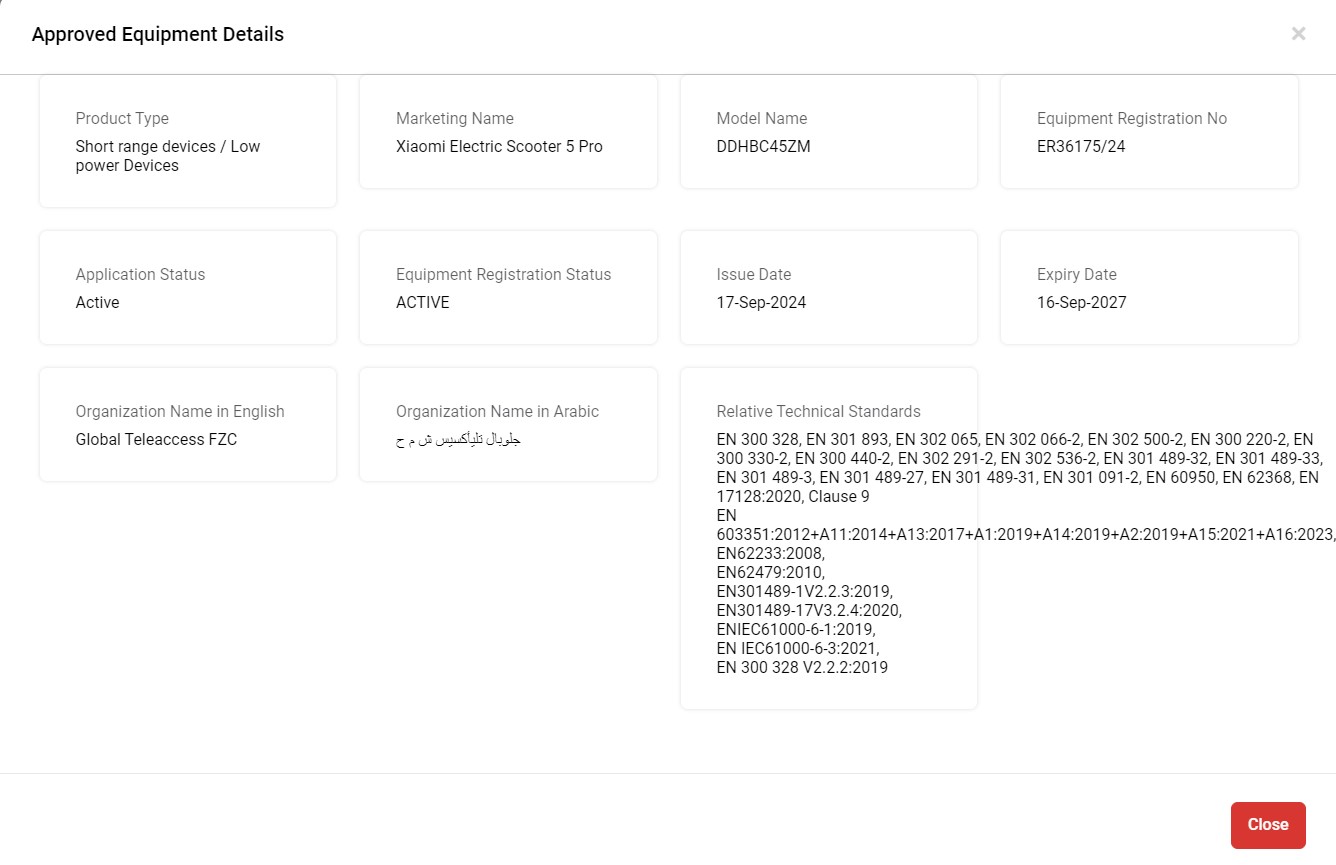Screen dimensions: 1336x865
Task: Select the EN301489-17V3.2.4:2020 standard line
Action: [x=808, y=610]
